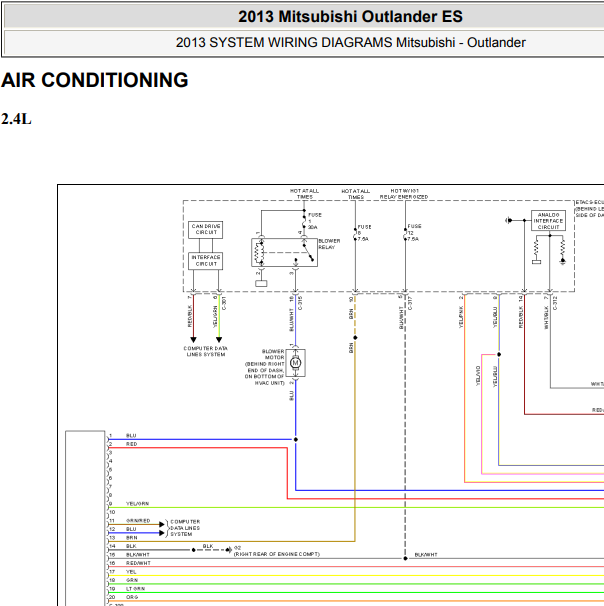The height and width of the screenshot is (606, 604).
Task: Click pin 14 BLK wire label
Action: [131, 546]
